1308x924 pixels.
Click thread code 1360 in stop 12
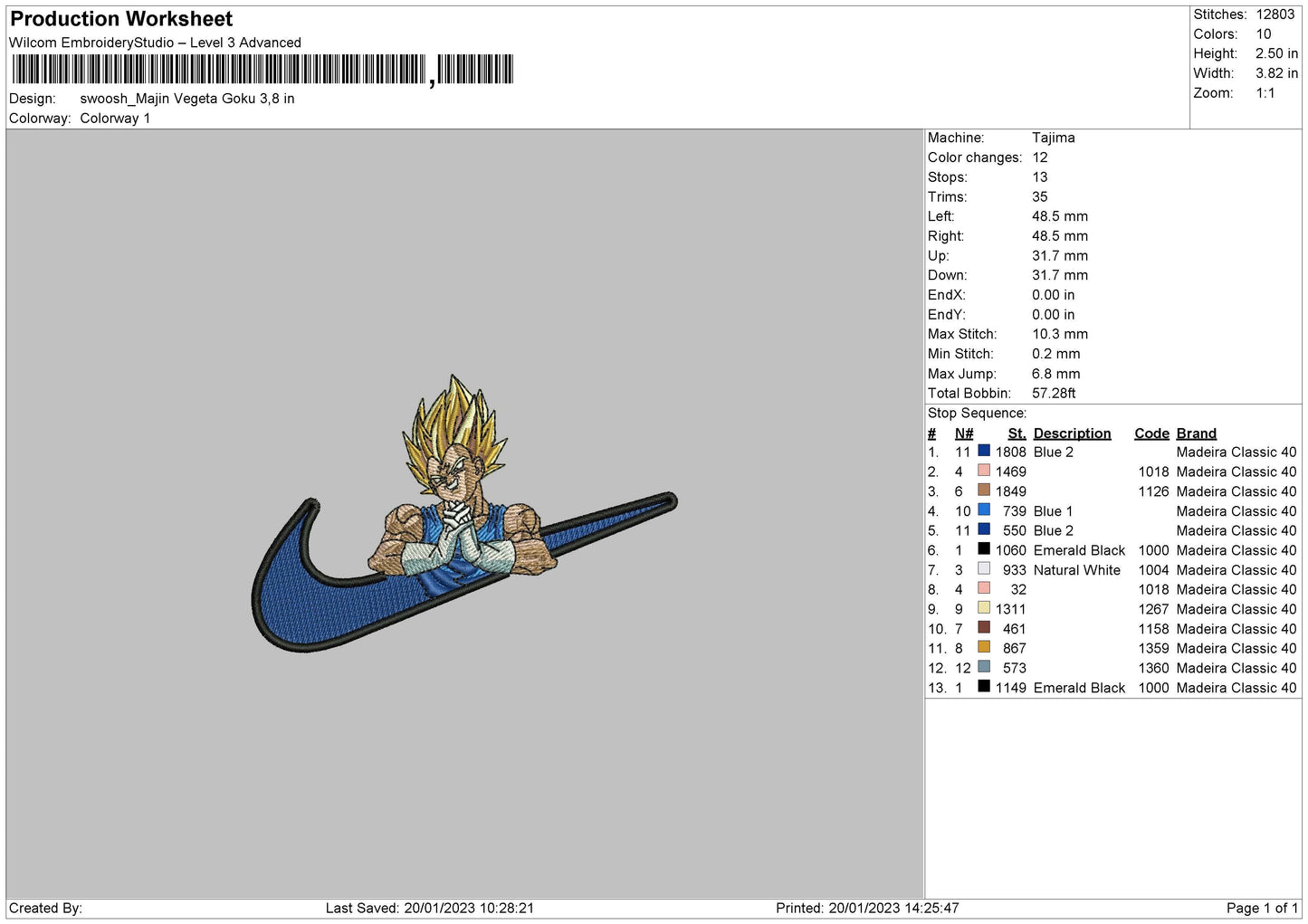pos(1154,668)
